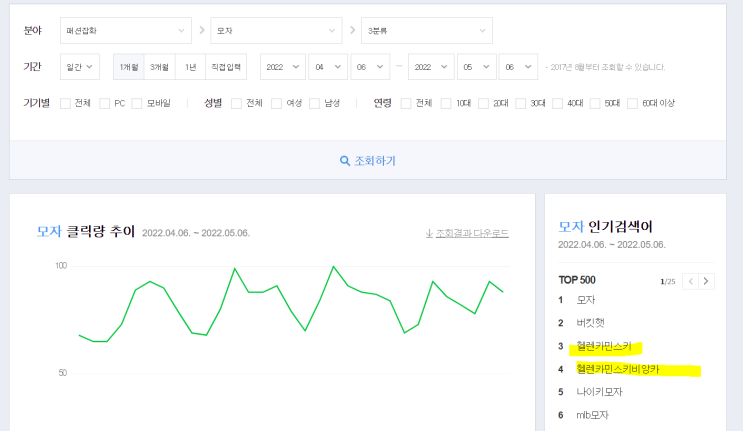Tick the 여성 gender checkbox
The height and width of the screenshot is (431, 743).
(x=279, y=103)
